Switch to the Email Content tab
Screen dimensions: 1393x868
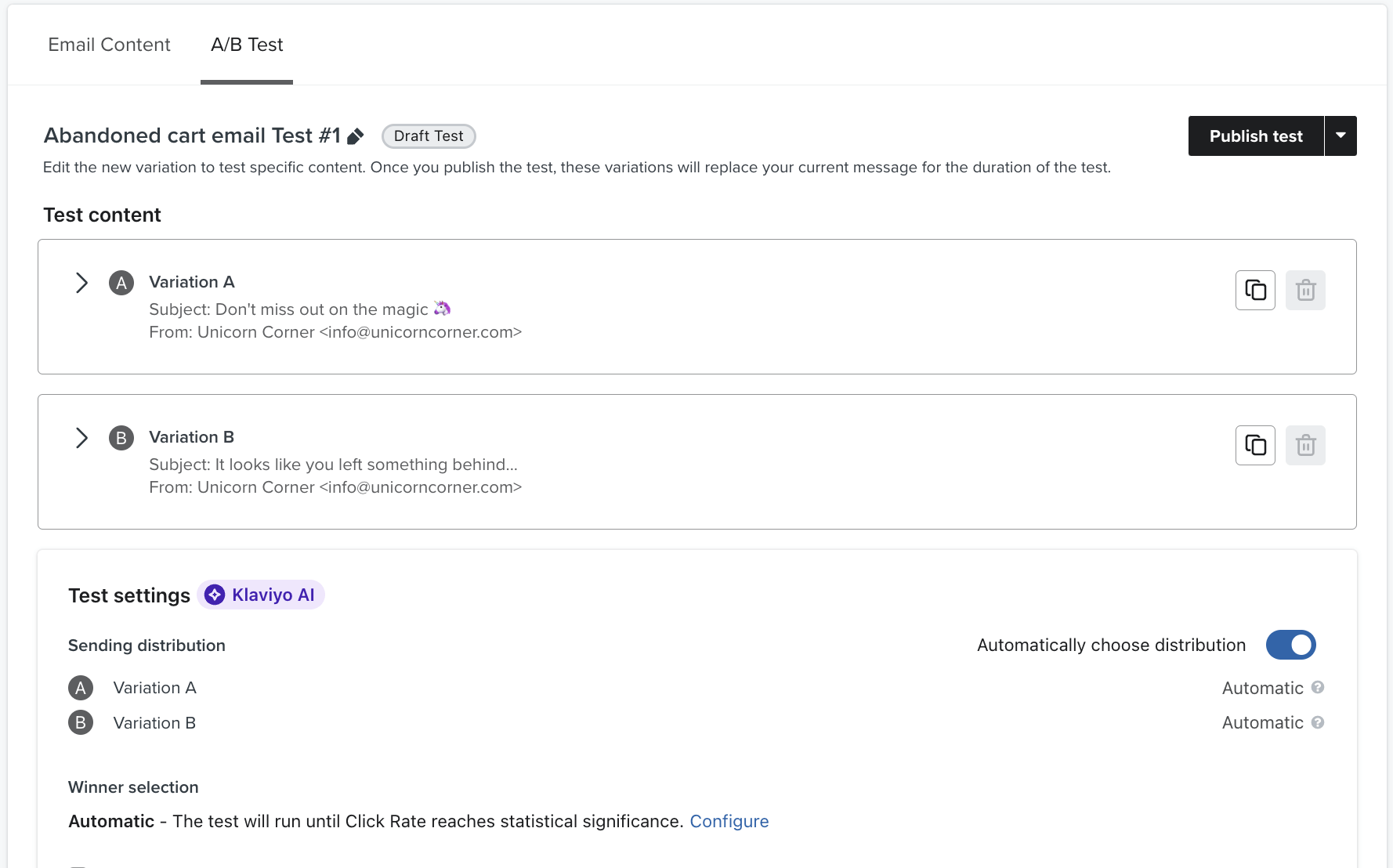pyautogui.click(x=109, y=45)
